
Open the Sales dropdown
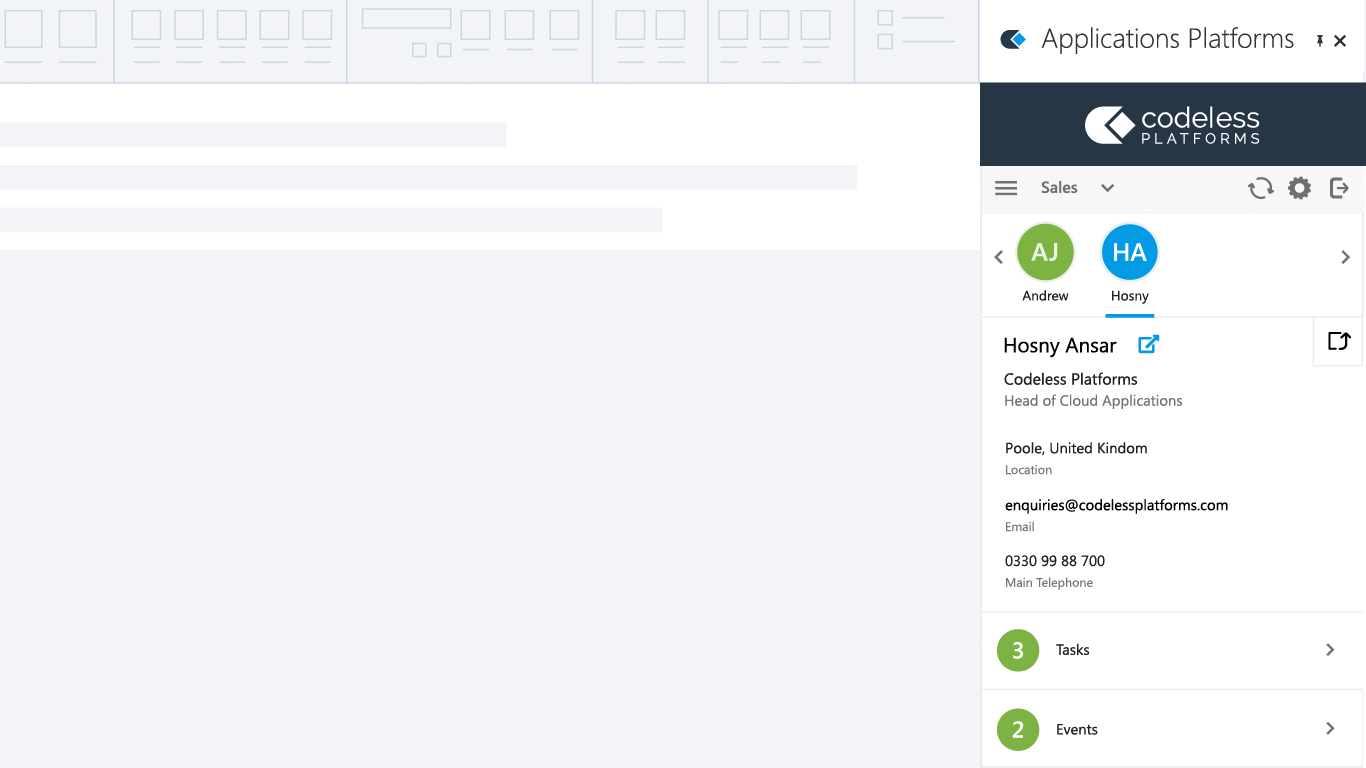coord(1077,188)
